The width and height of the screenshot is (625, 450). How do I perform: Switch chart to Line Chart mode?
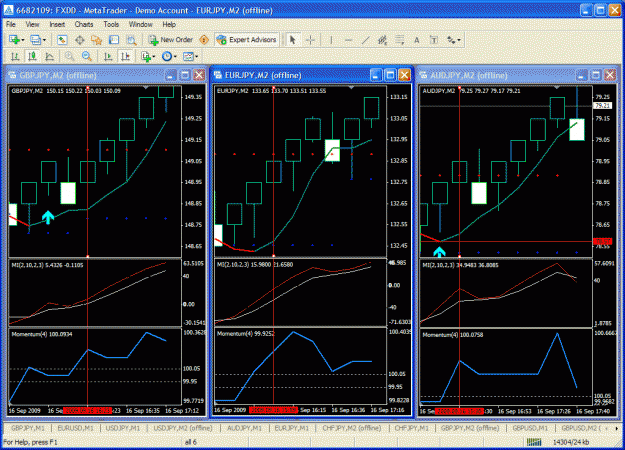click(x=49, y=57)
